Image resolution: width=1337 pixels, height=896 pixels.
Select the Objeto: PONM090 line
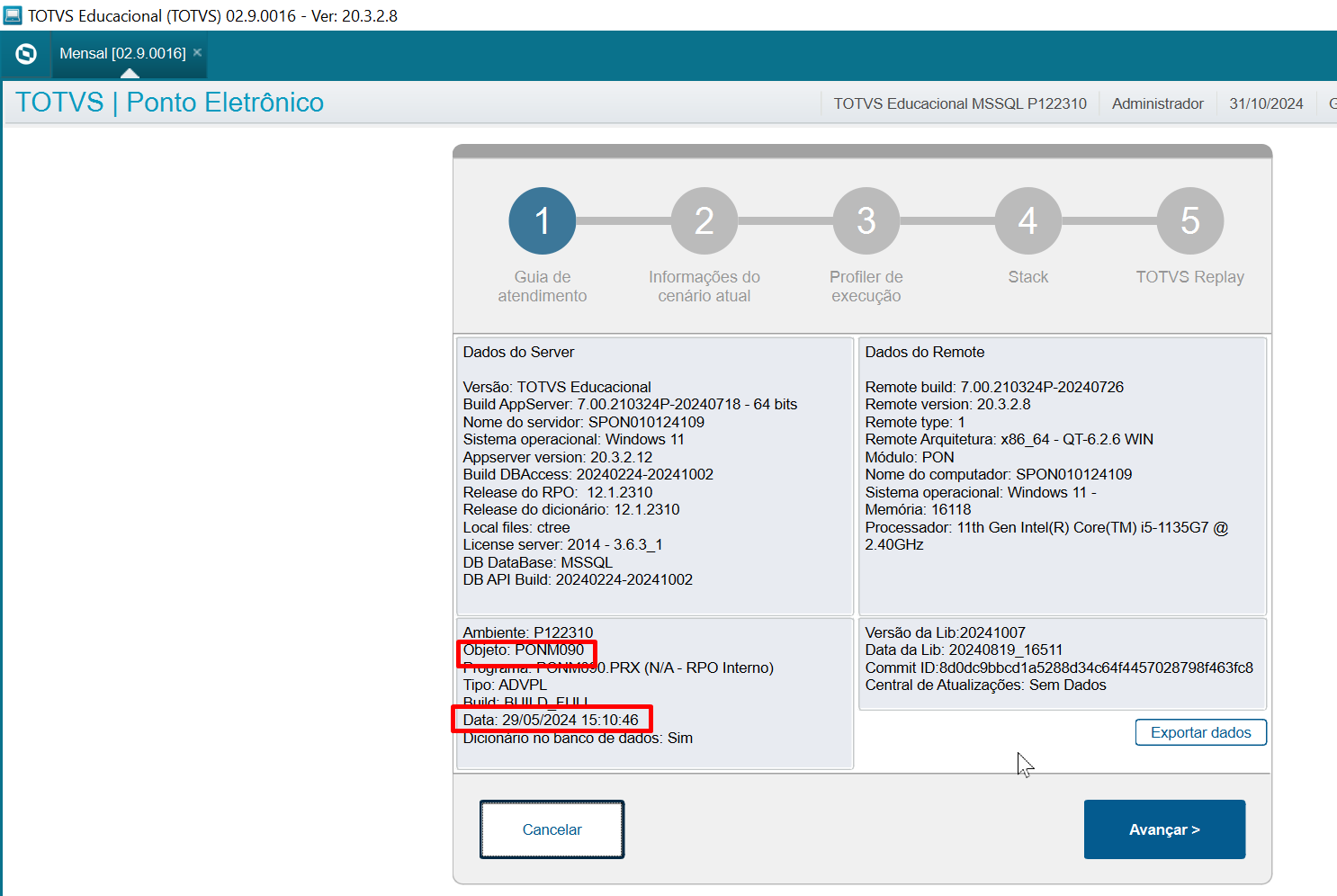tap(524, 650)
